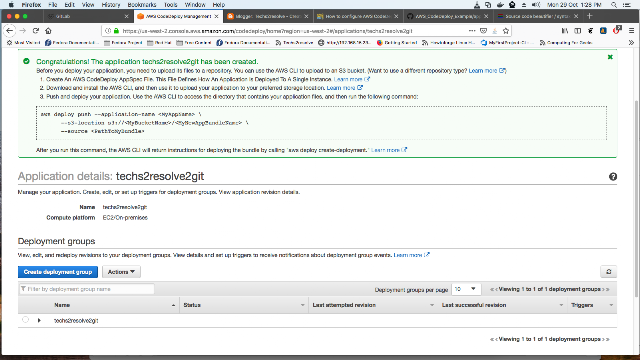This screenshot has width=640, height=360.
Task: Click the back navigation arrow
Action: 9,31
